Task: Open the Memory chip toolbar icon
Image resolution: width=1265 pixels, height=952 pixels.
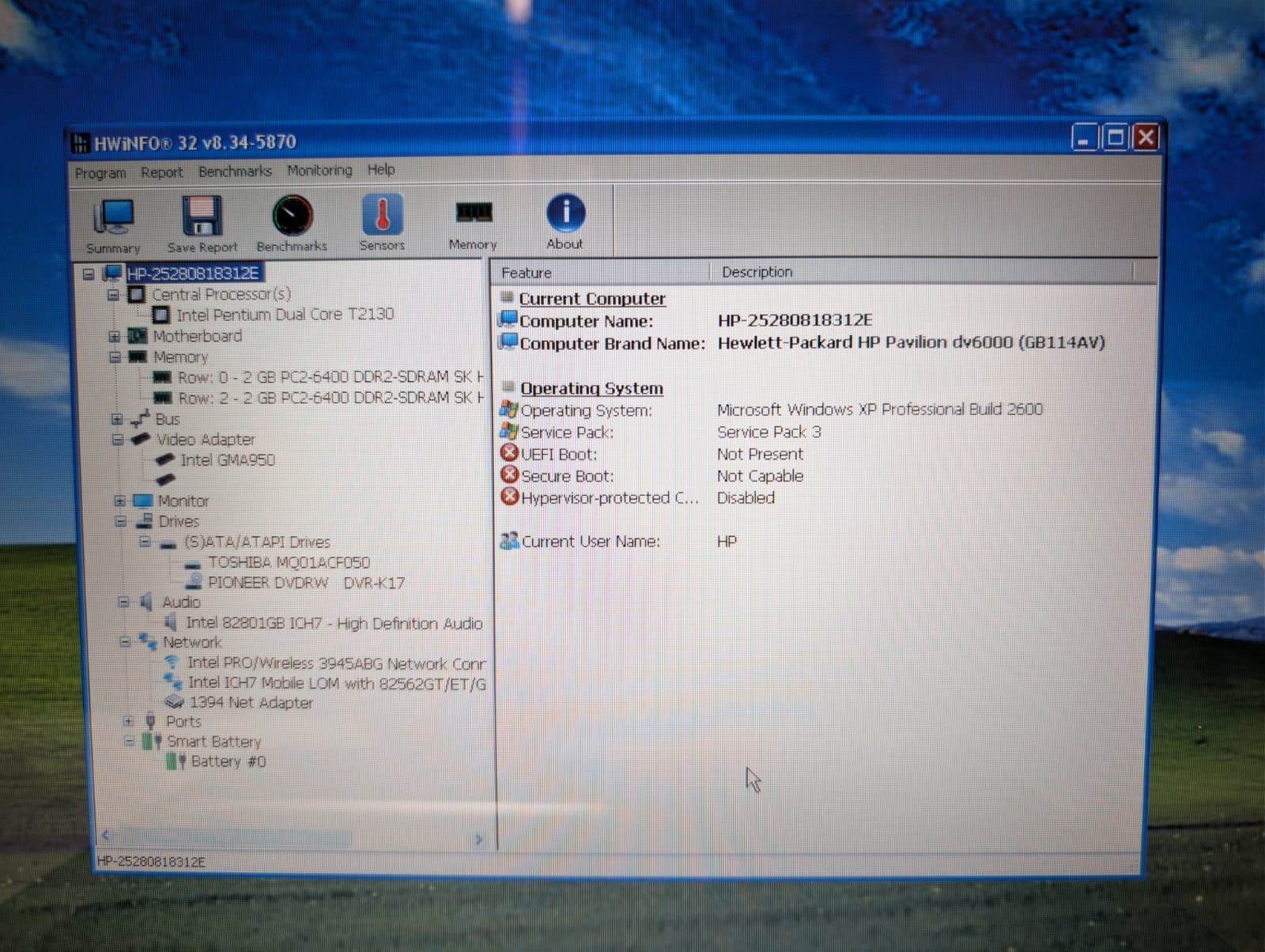Action: [x=474, y=212]
